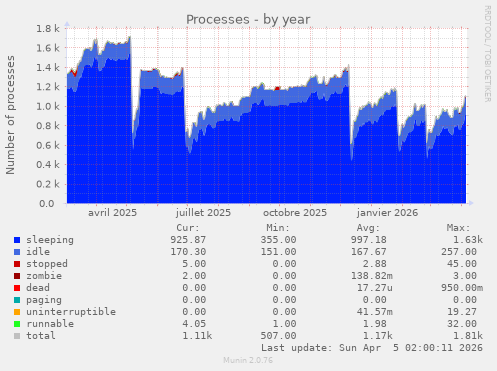Viewport: 497px width, 371px height.
Task: Click the 'avril 2025' axis label
Action: [x=112, y=213]
